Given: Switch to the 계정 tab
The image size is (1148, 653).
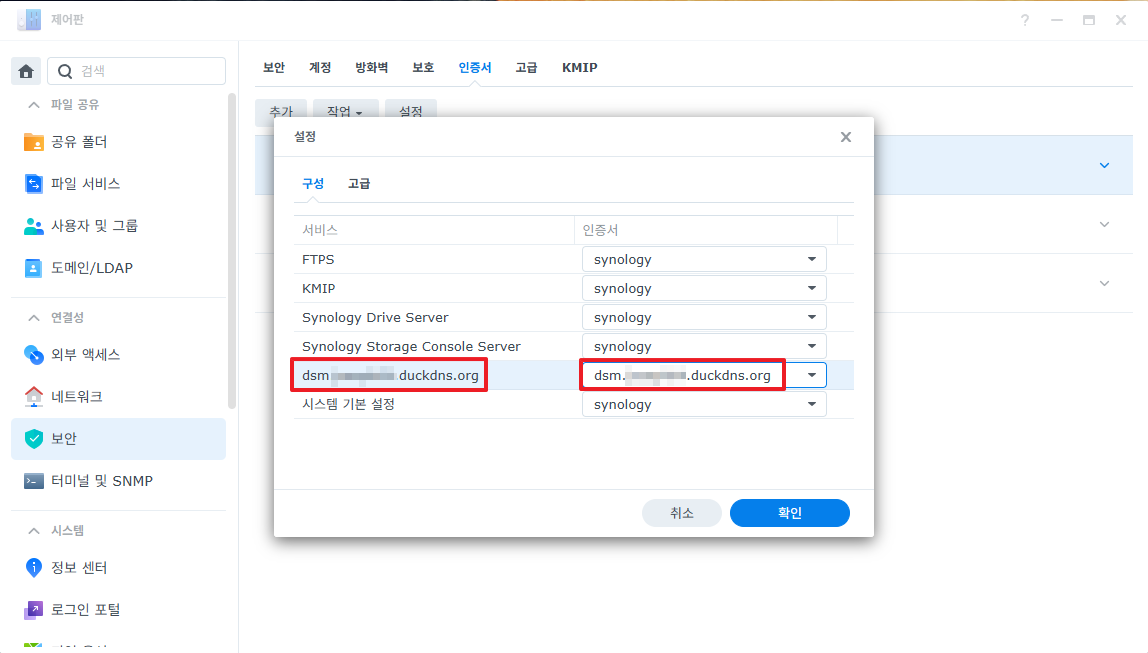Looking at the screenshot, I should (320, 67).
